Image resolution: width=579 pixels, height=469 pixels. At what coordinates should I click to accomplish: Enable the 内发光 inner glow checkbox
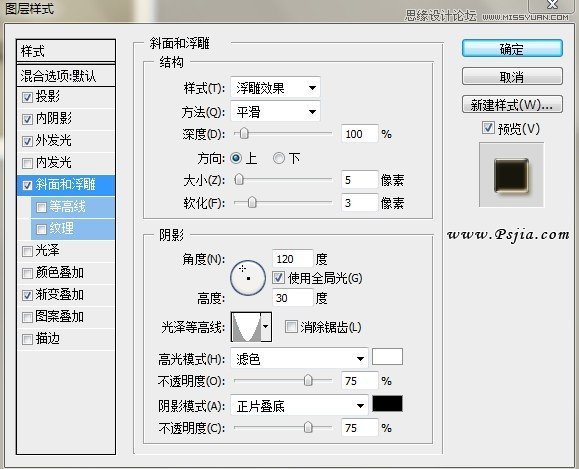[27, 163]
